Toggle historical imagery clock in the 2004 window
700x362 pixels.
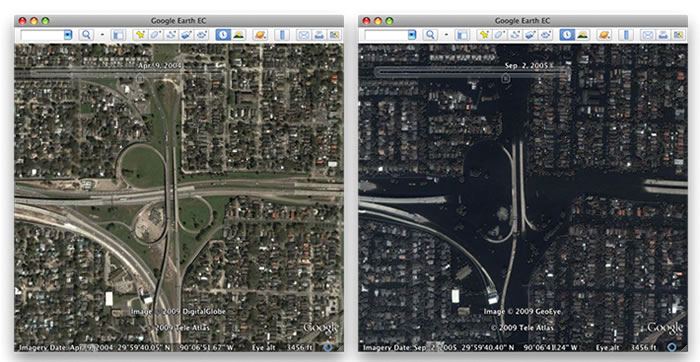click(x=223, y=35)
